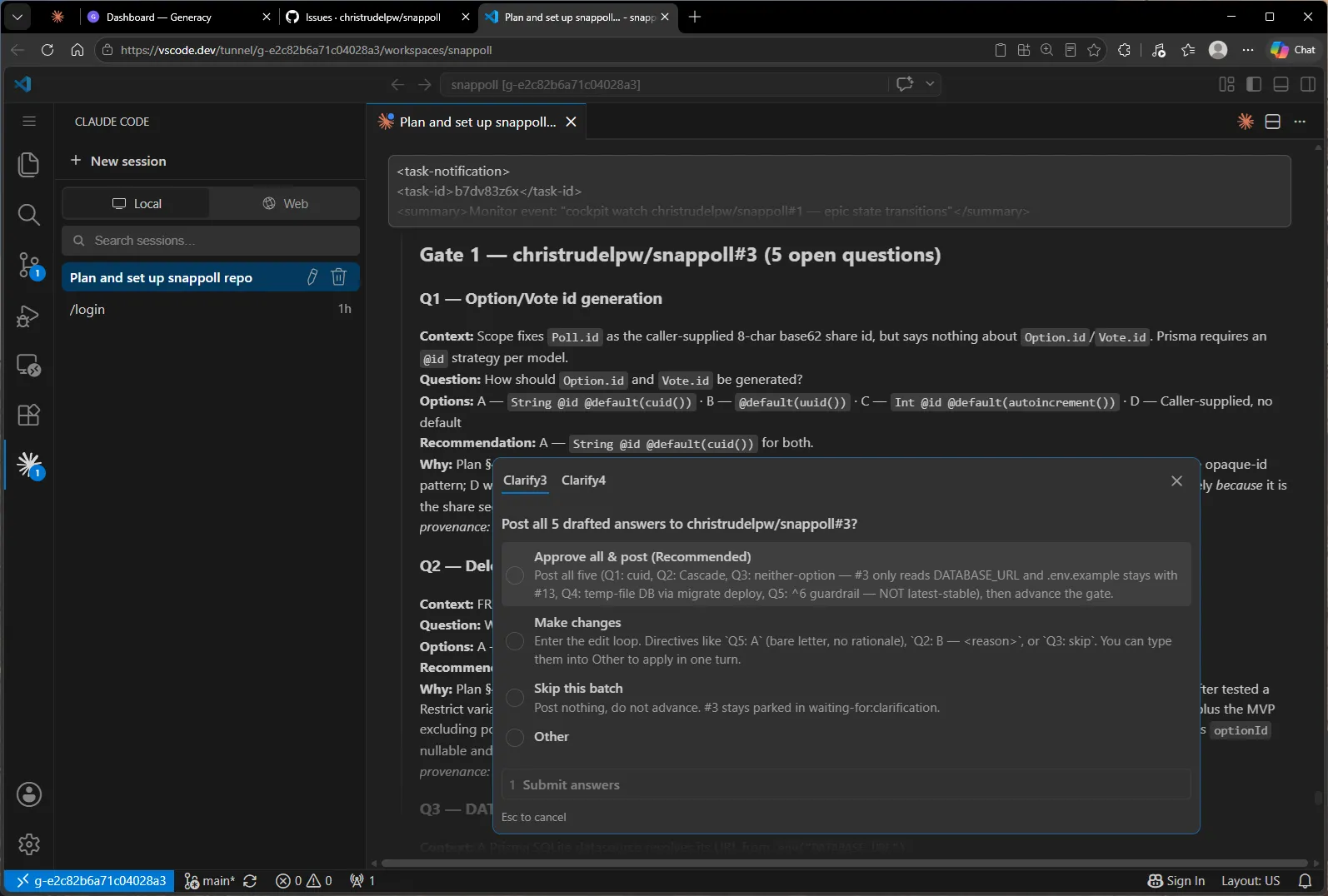Click the Search sessions input field
Viewport: 1328px width, 896px height.
pyautogui.click(x=210, y=241)
